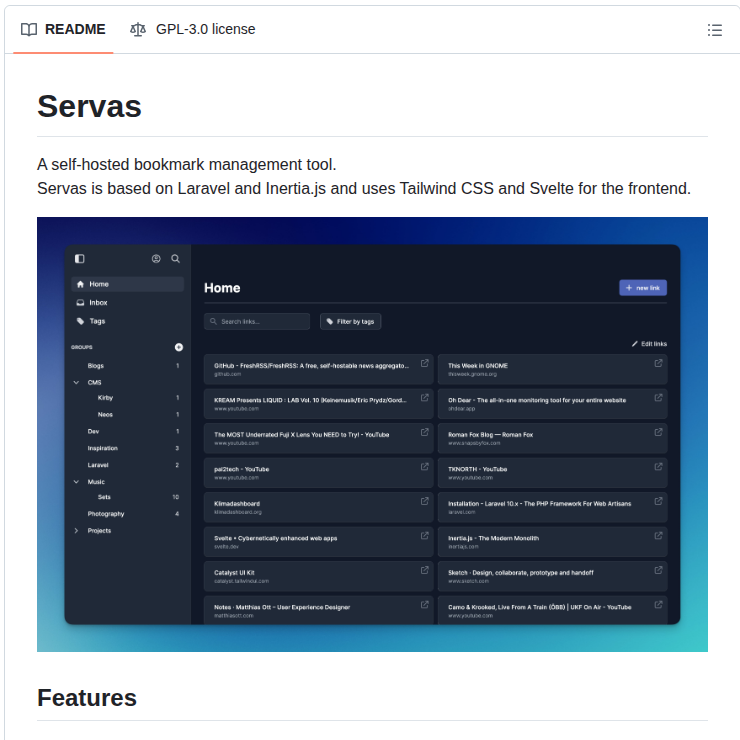
Task: Click the Inbox tray icon in sidebar
Action: point(80,302)
